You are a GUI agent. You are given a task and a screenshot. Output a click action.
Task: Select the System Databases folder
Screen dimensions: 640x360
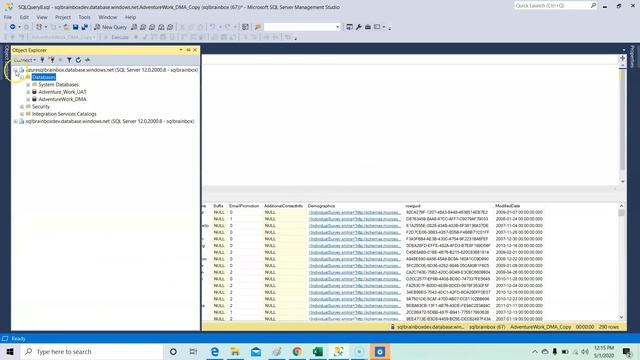point(58,84)
